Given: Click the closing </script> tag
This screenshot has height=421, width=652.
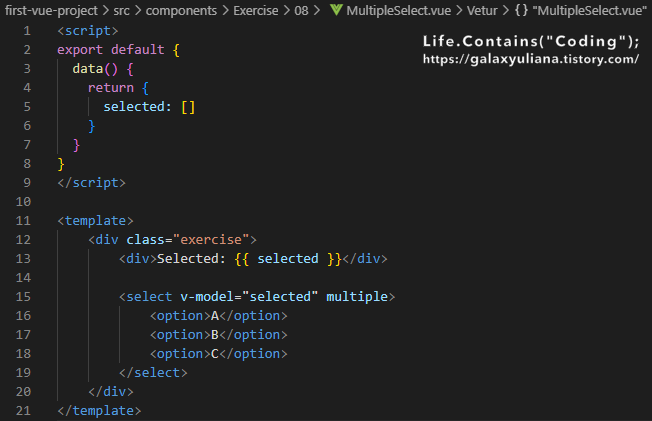Looking at the screenshot, I should tap(91, 183).
